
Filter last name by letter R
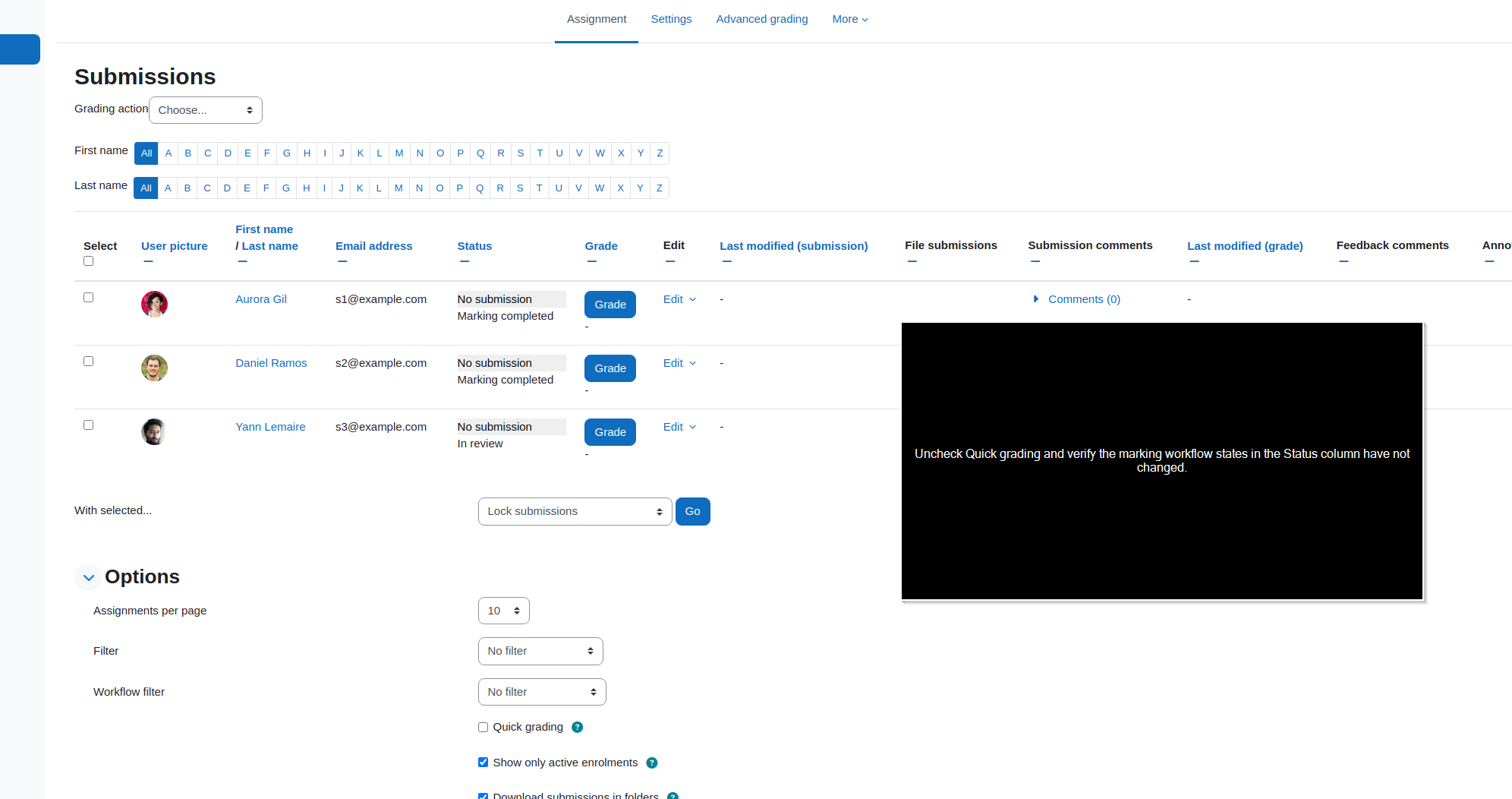500,188
